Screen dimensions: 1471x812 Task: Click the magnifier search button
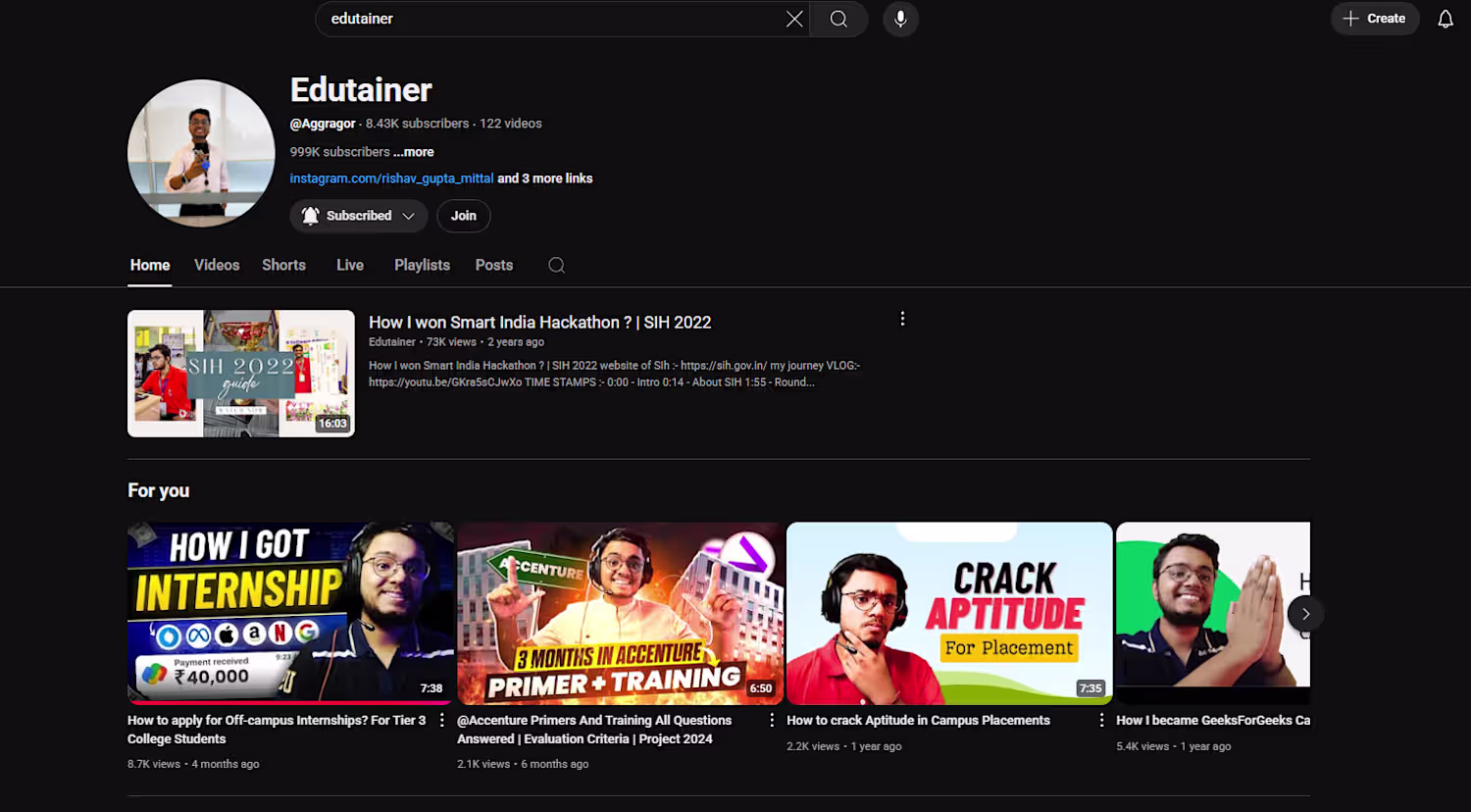[838, 19]
